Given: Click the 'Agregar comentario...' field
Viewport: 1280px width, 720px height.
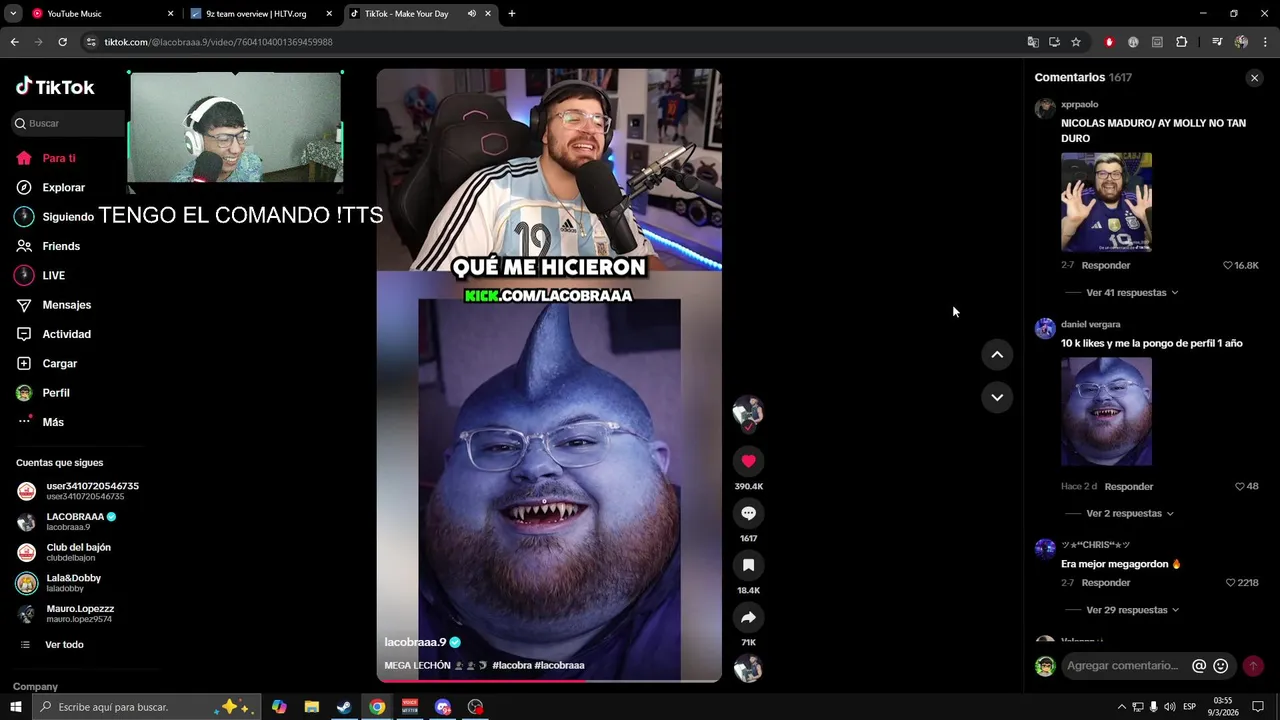Looking at the screenshot, I should coord(1123,666).
